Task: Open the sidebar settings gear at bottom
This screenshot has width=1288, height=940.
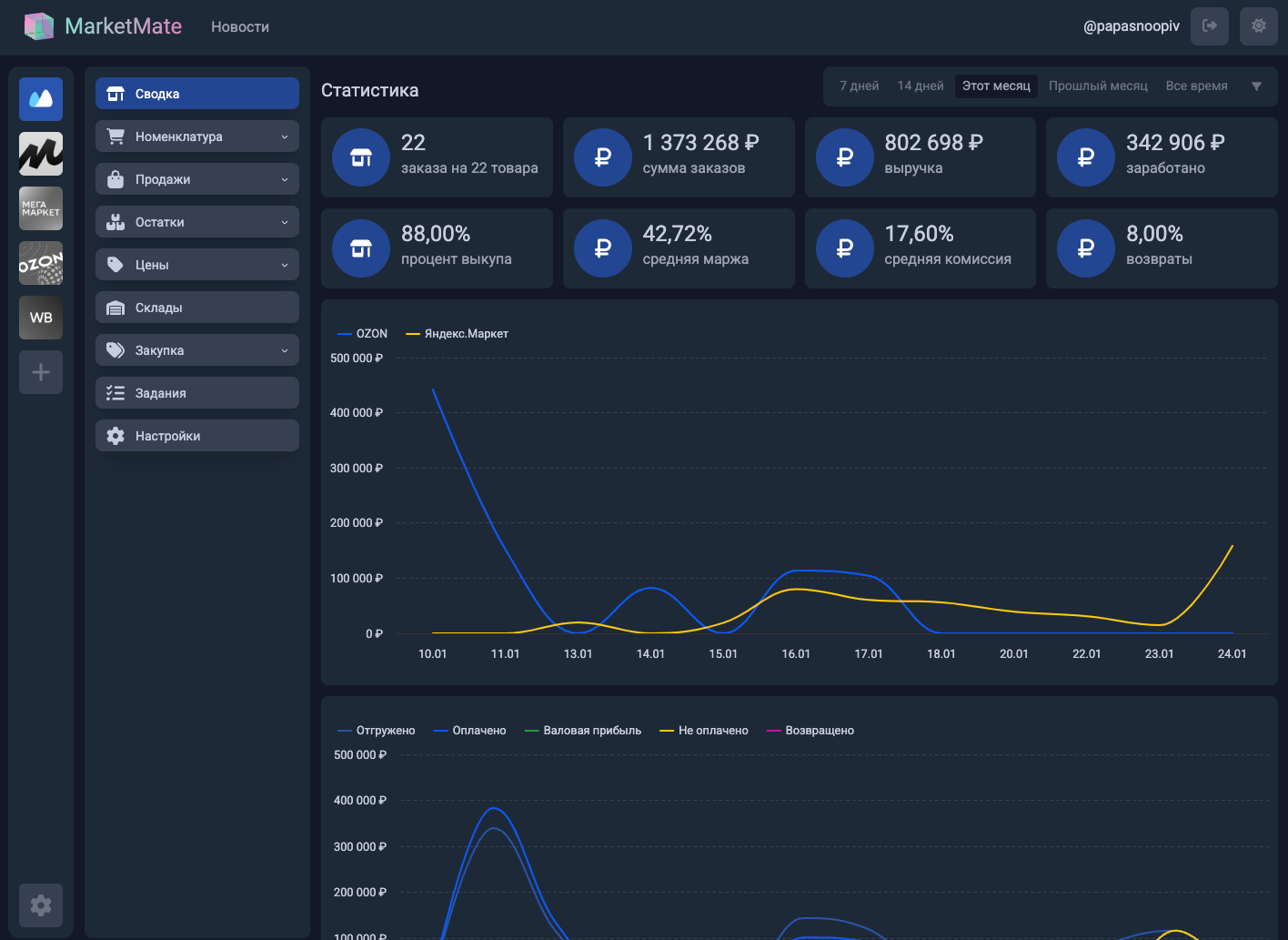Action: (41, 905)
